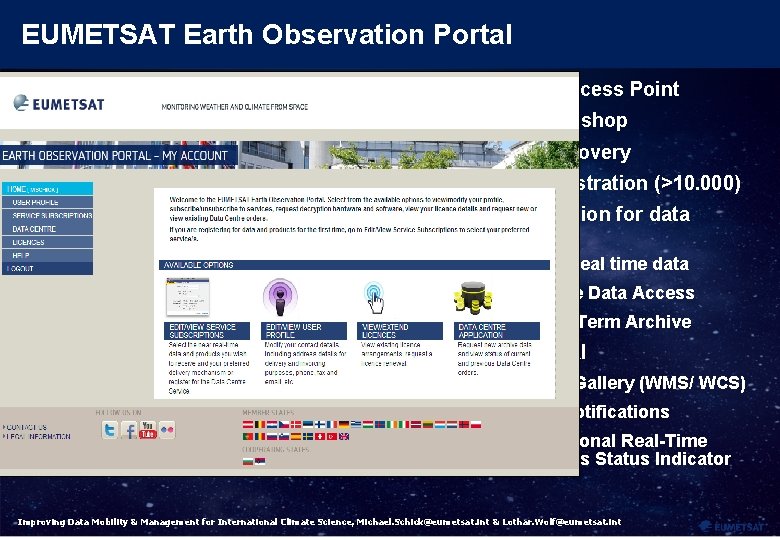Click the Denmark flag
The height and width of the screenshot is (540, 780).
pos(296,425)
